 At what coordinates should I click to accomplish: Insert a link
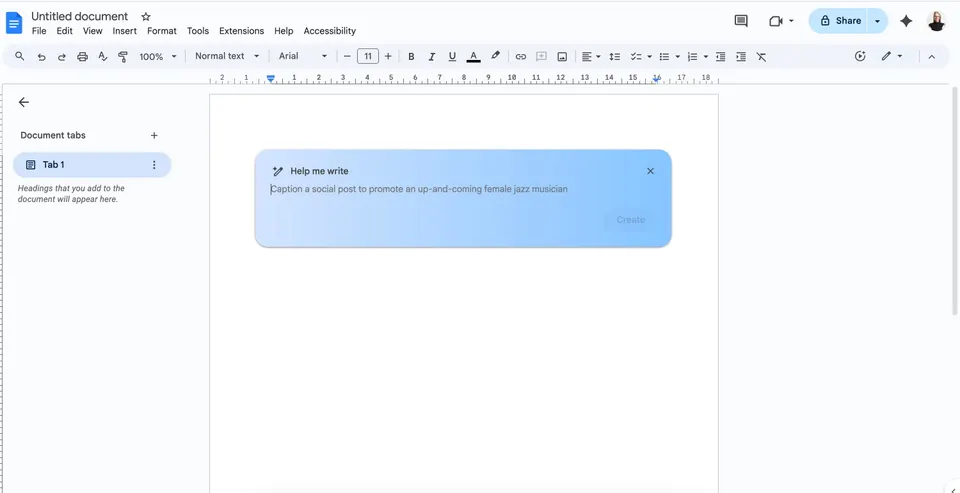click(x=520, y=56)
